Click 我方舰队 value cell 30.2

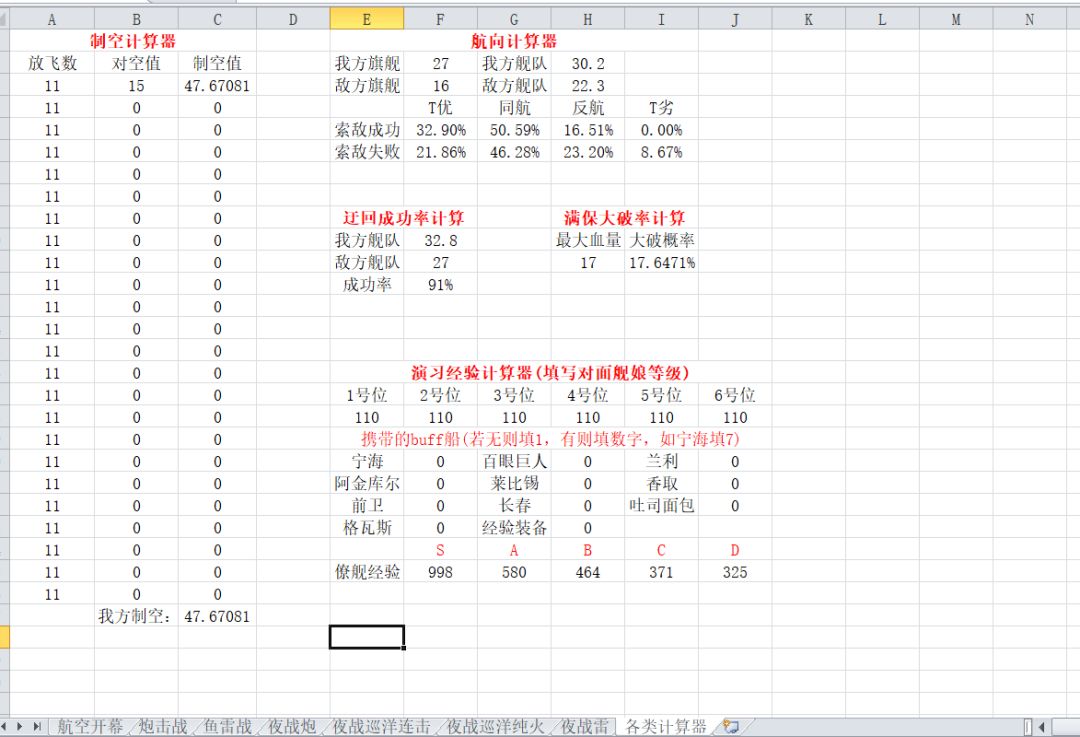pos(588,63)
